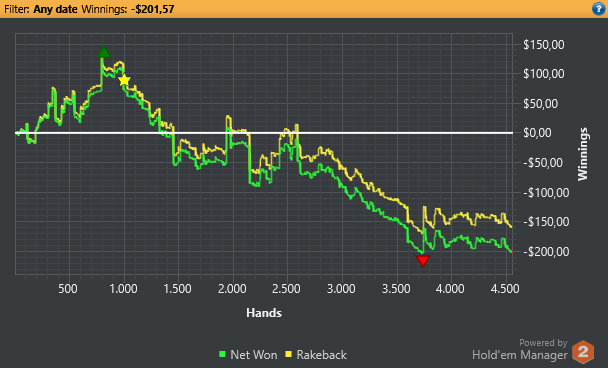Select the yellow star marker on graph
This screenshot has height=368, width=608.
coord(124,80)
